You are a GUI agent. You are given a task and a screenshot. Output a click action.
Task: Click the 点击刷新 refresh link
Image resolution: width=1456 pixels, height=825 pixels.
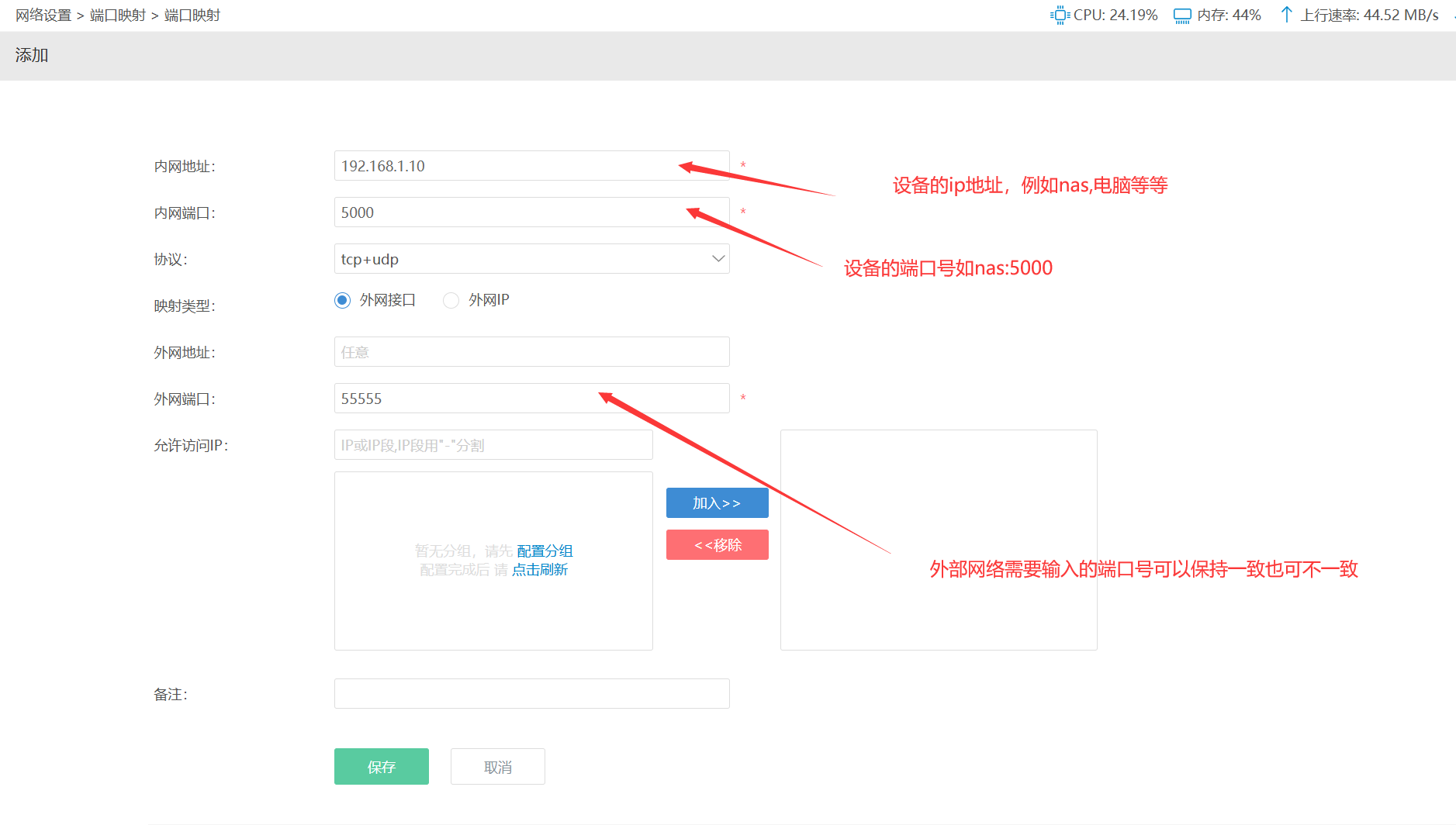(541, 569)
